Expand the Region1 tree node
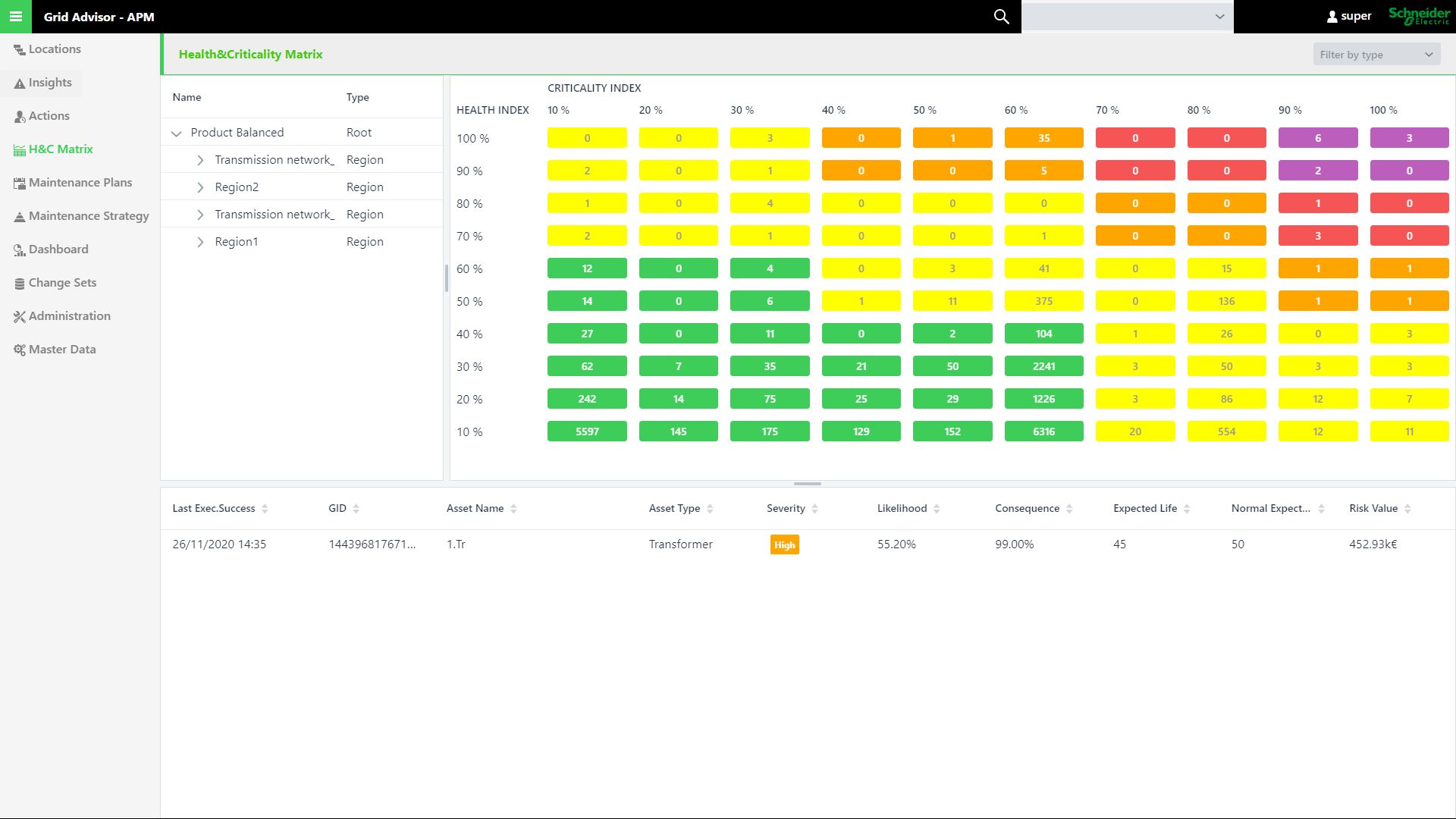This screenshot has width=1456, height=819. tap(201, 241)
